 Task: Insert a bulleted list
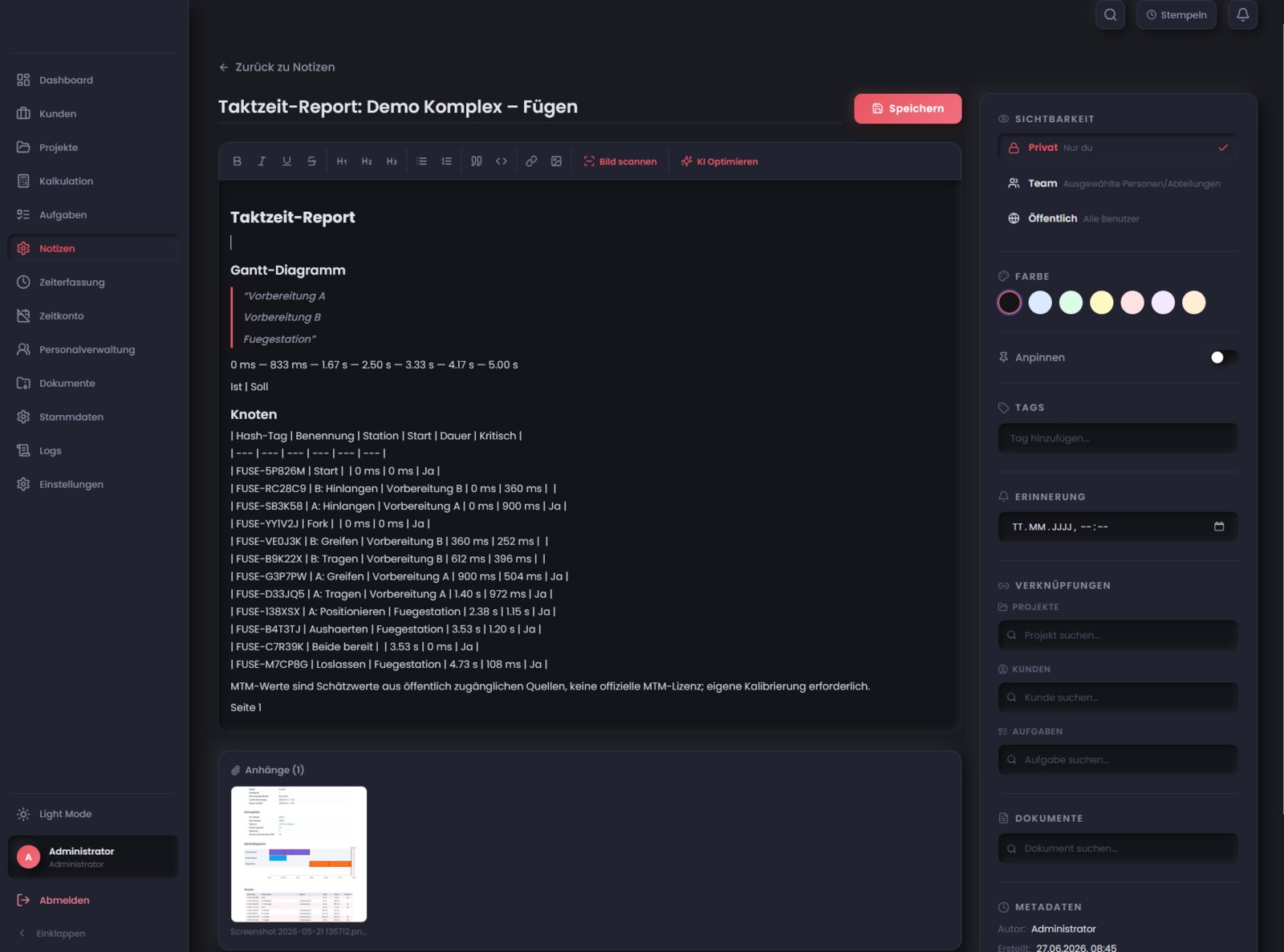click(x=421, y=161)
